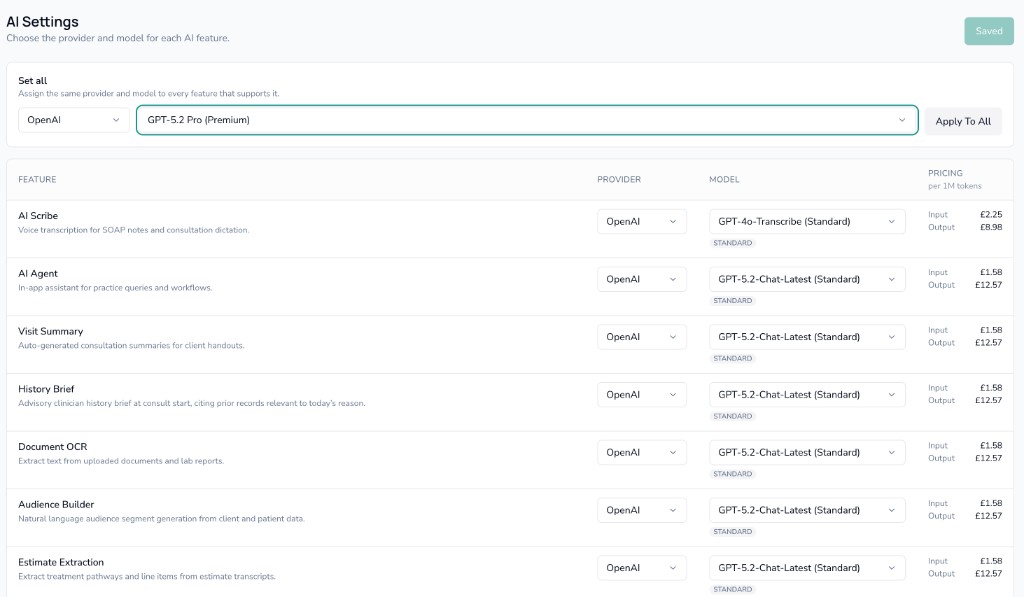
Task: Open AI Scribe model dropdown
Action: coord(807,221)
